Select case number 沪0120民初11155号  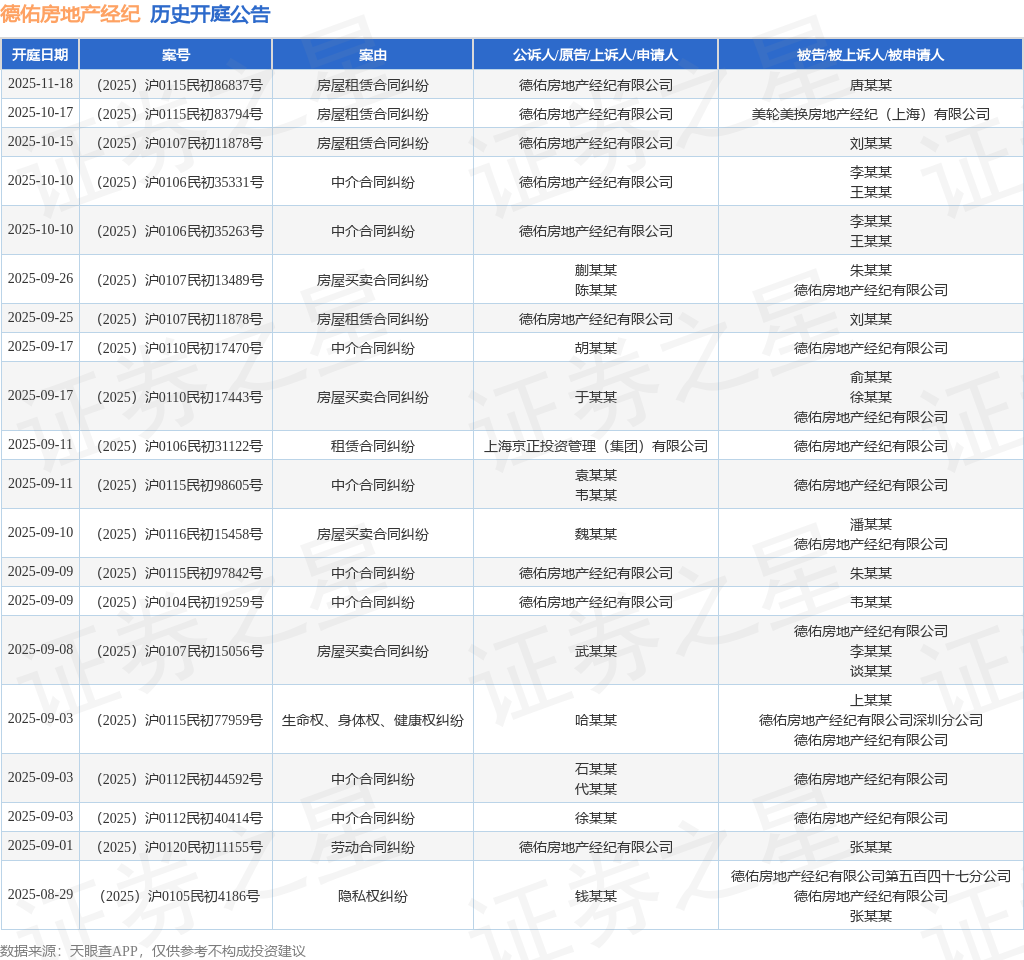(180, 847)
